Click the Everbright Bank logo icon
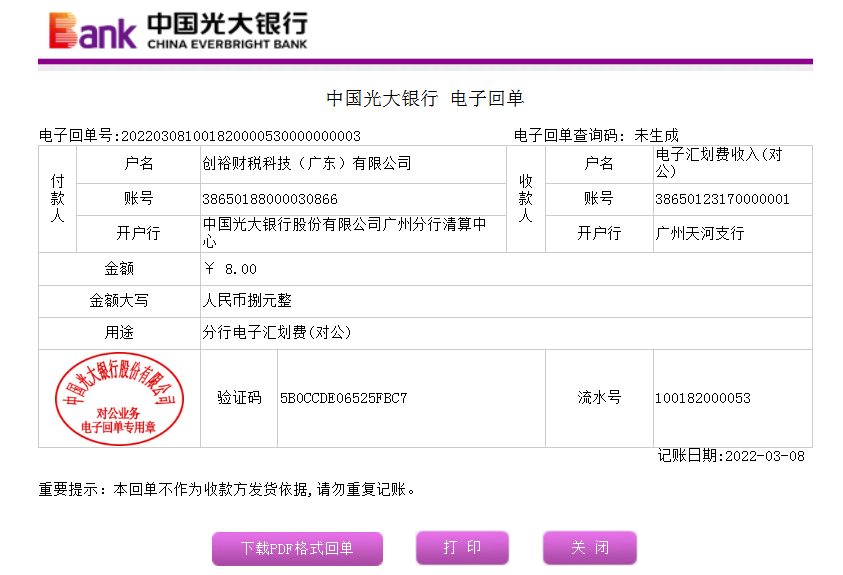The width and height of the screenshot is (843, 575). (92, 31)
